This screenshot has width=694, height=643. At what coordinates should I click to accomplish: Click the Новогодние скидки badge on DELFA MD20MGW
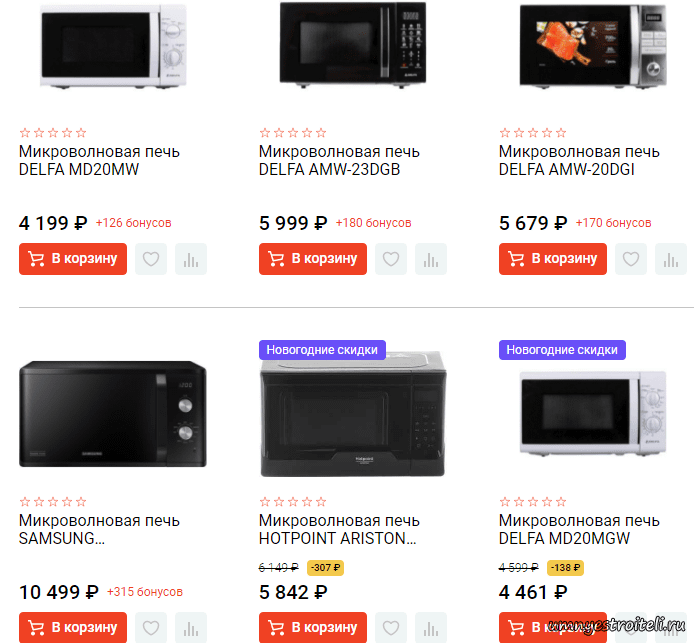[562, 350]
